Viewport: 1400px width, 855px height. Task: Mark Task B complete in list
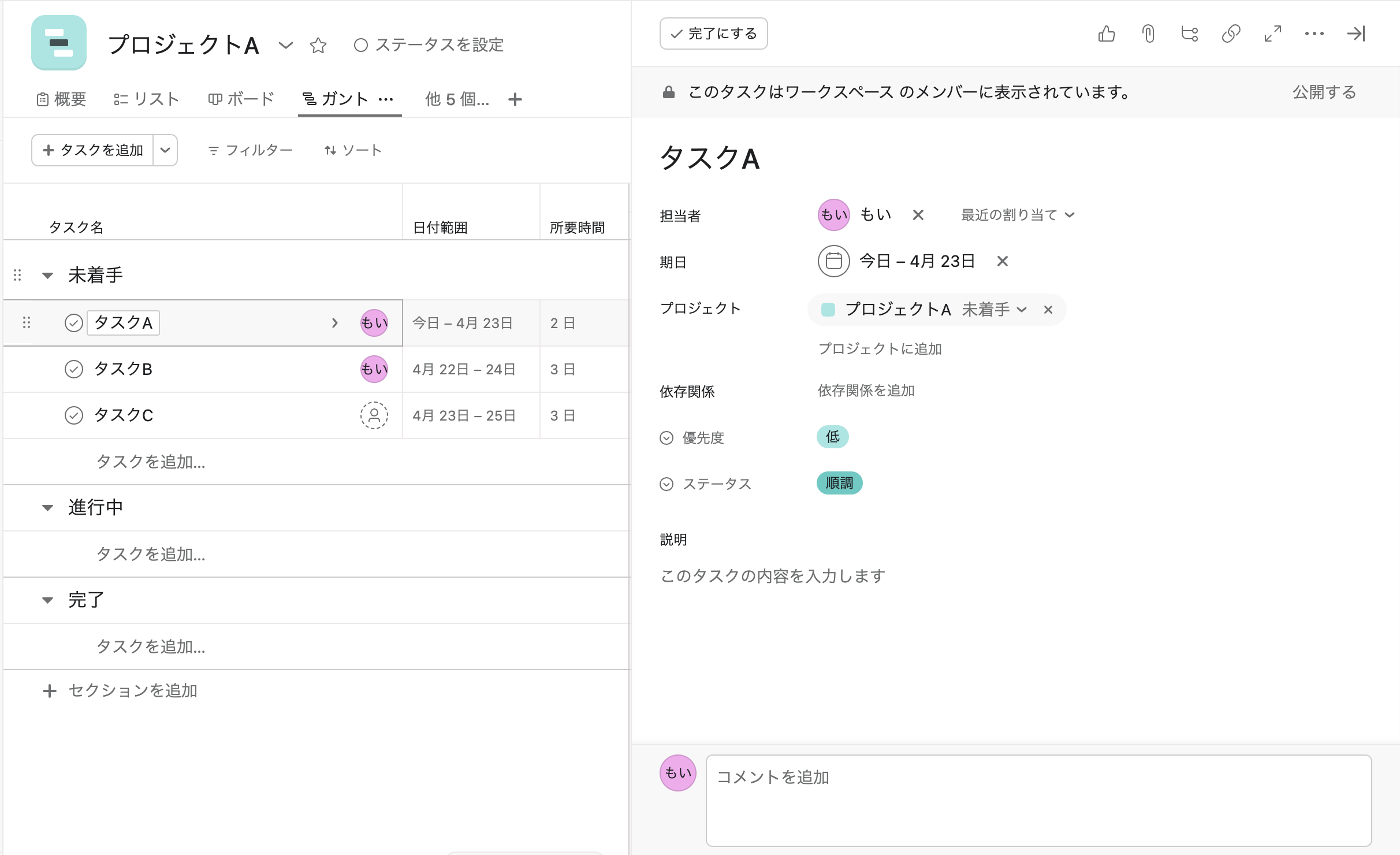tap(74, 369)
